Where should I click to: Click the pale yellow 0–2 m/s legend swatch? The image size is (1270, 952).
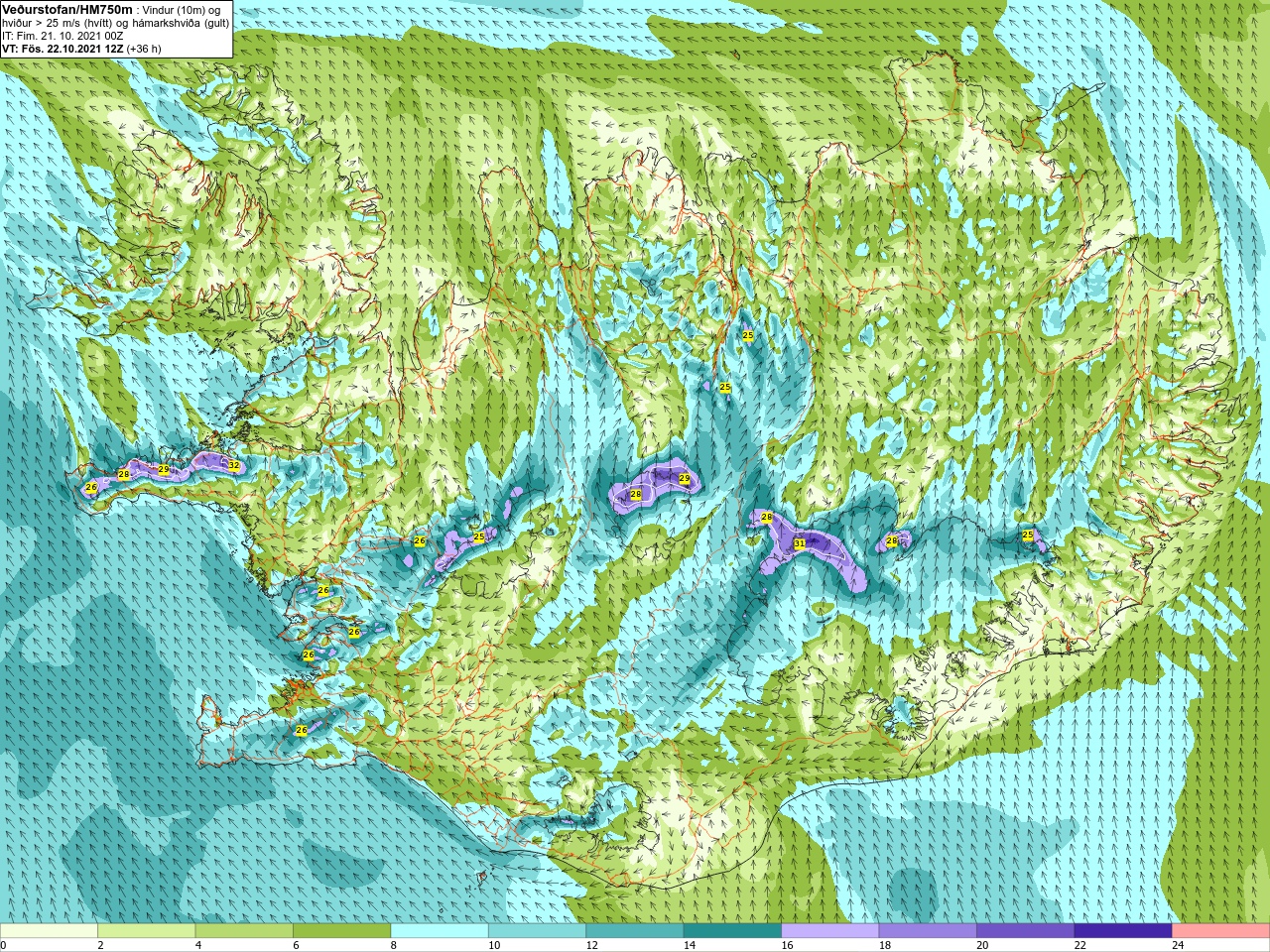point(49,931)
